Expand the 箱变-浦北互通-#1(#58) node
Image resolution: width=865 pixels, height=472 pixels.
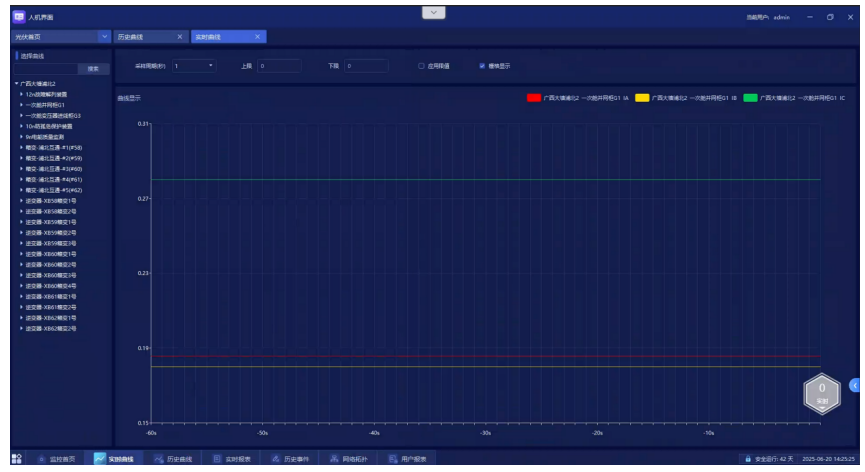click(22, 148)
